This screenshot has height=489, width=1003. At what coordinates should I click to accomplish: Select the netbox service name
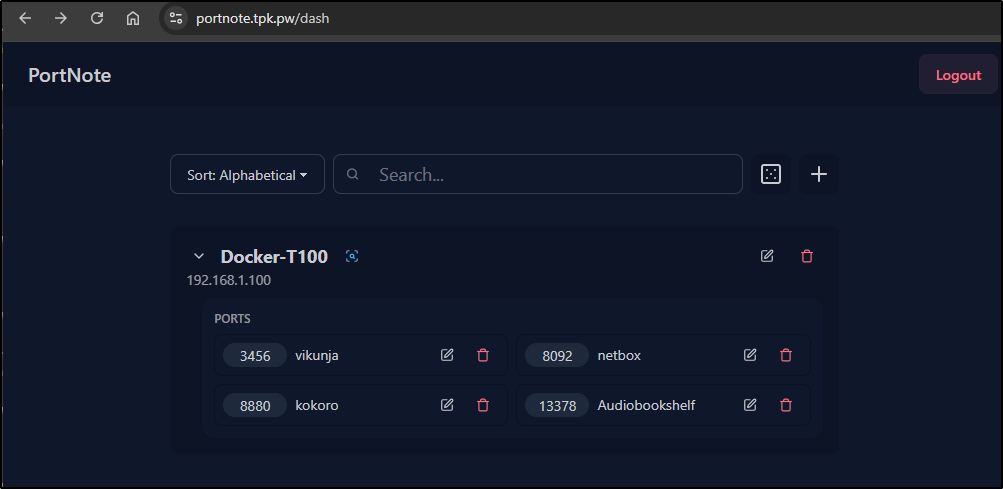coord(619,355)
